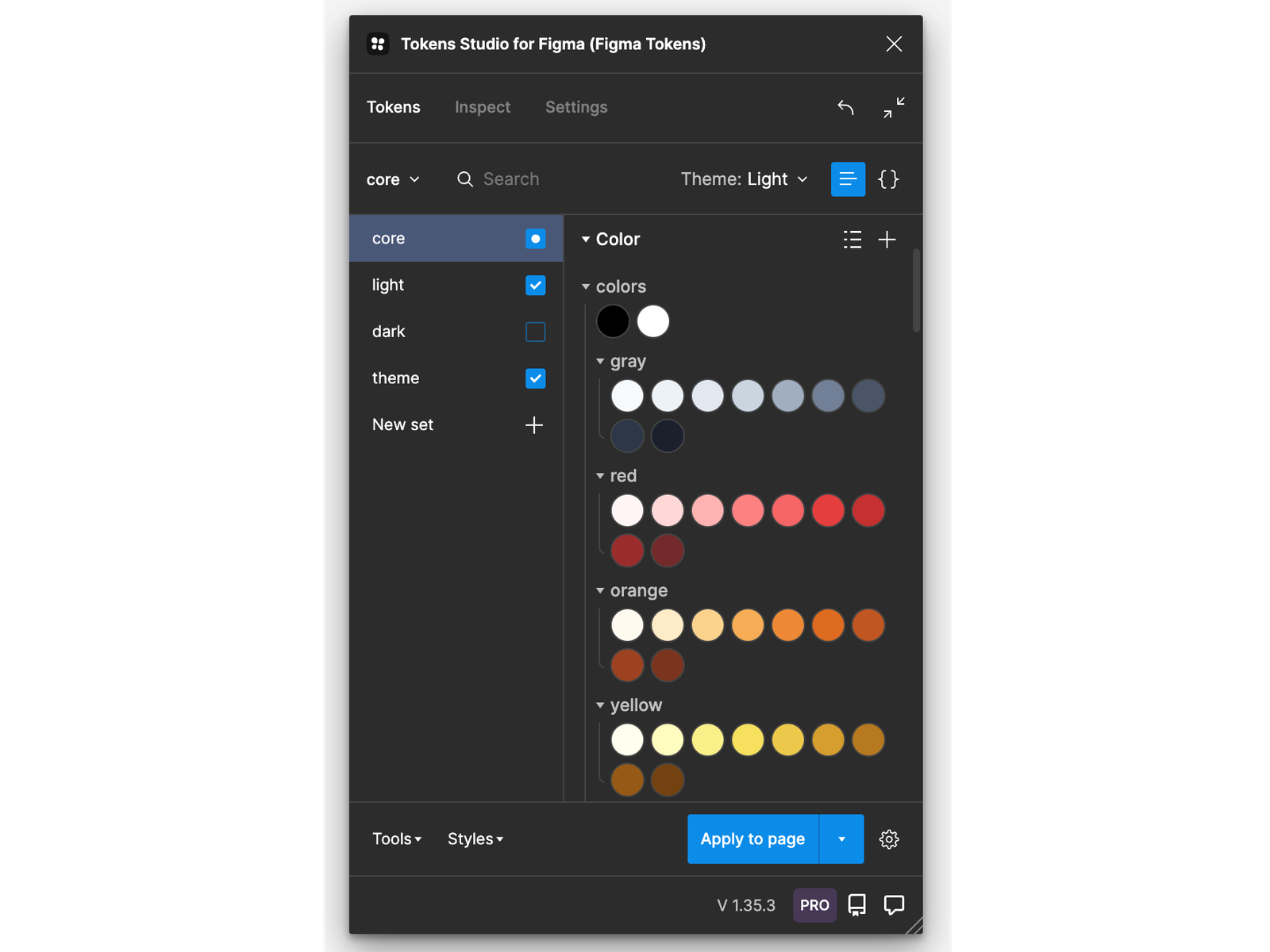This screenshot has height=952, width=1270.
Task: Select the lightest red swatch
Action: tap(627, 510)
